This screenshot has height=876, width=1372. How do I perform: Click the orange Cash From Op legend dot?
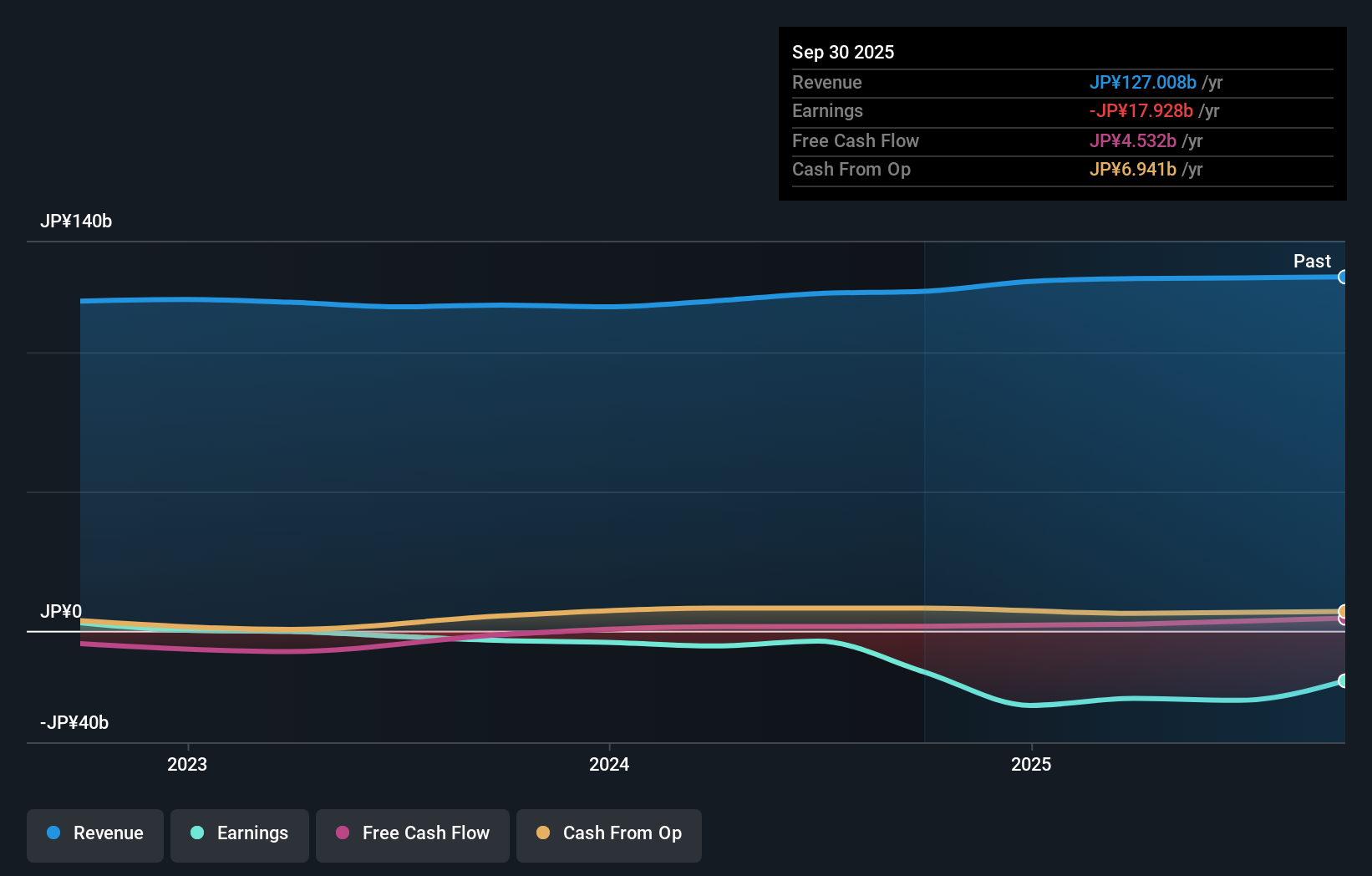point(543,833)
